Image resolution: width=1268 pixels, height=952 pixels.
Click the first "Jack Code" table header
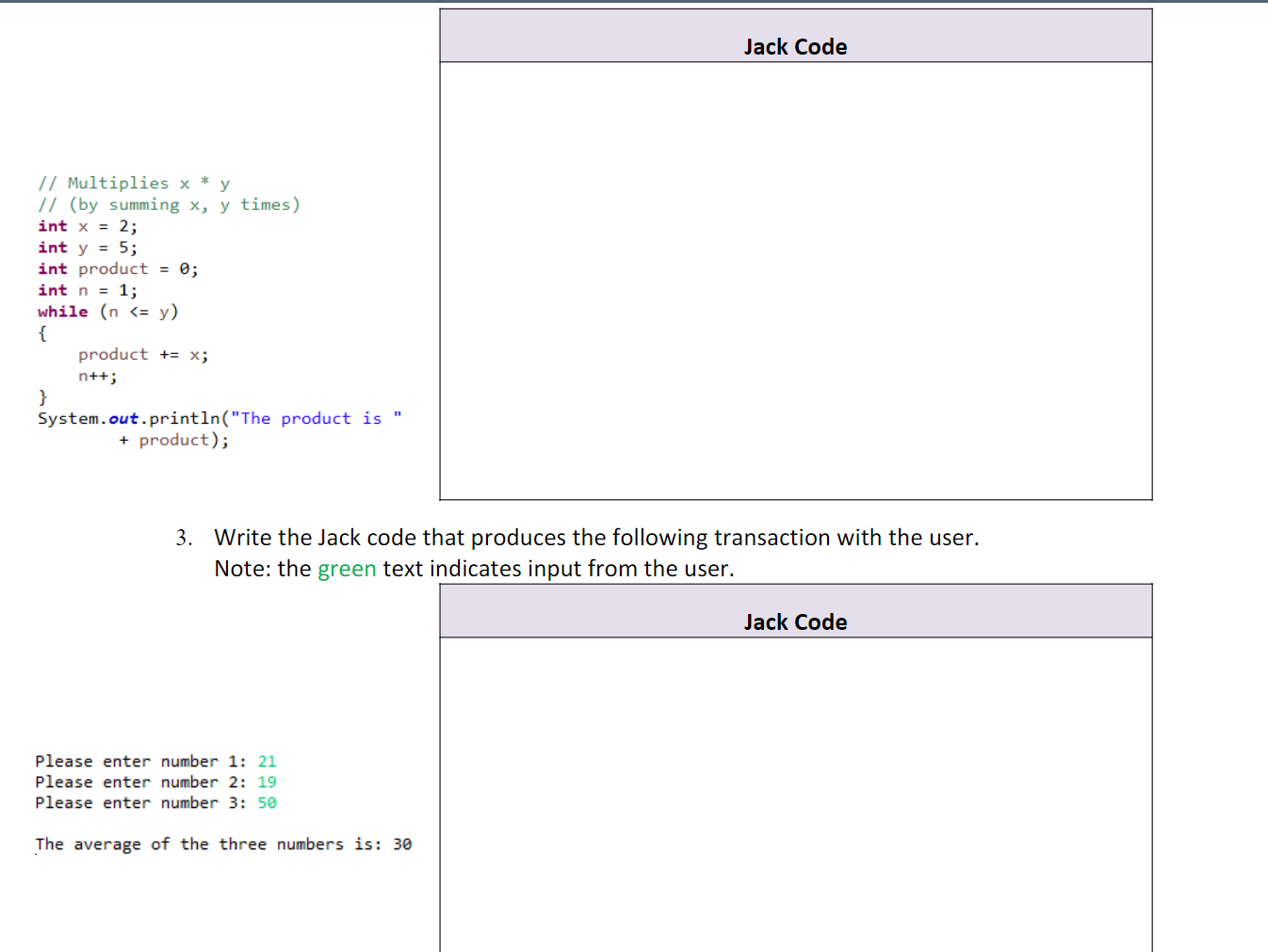[794, 46]
